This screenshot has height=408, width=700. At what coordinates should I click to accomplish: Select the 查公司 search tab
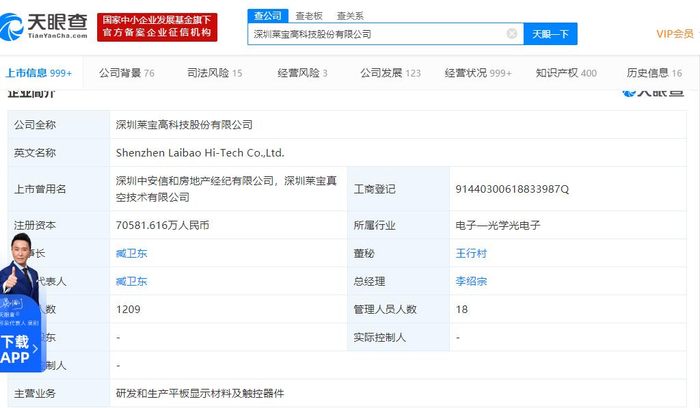click(268, 16)
